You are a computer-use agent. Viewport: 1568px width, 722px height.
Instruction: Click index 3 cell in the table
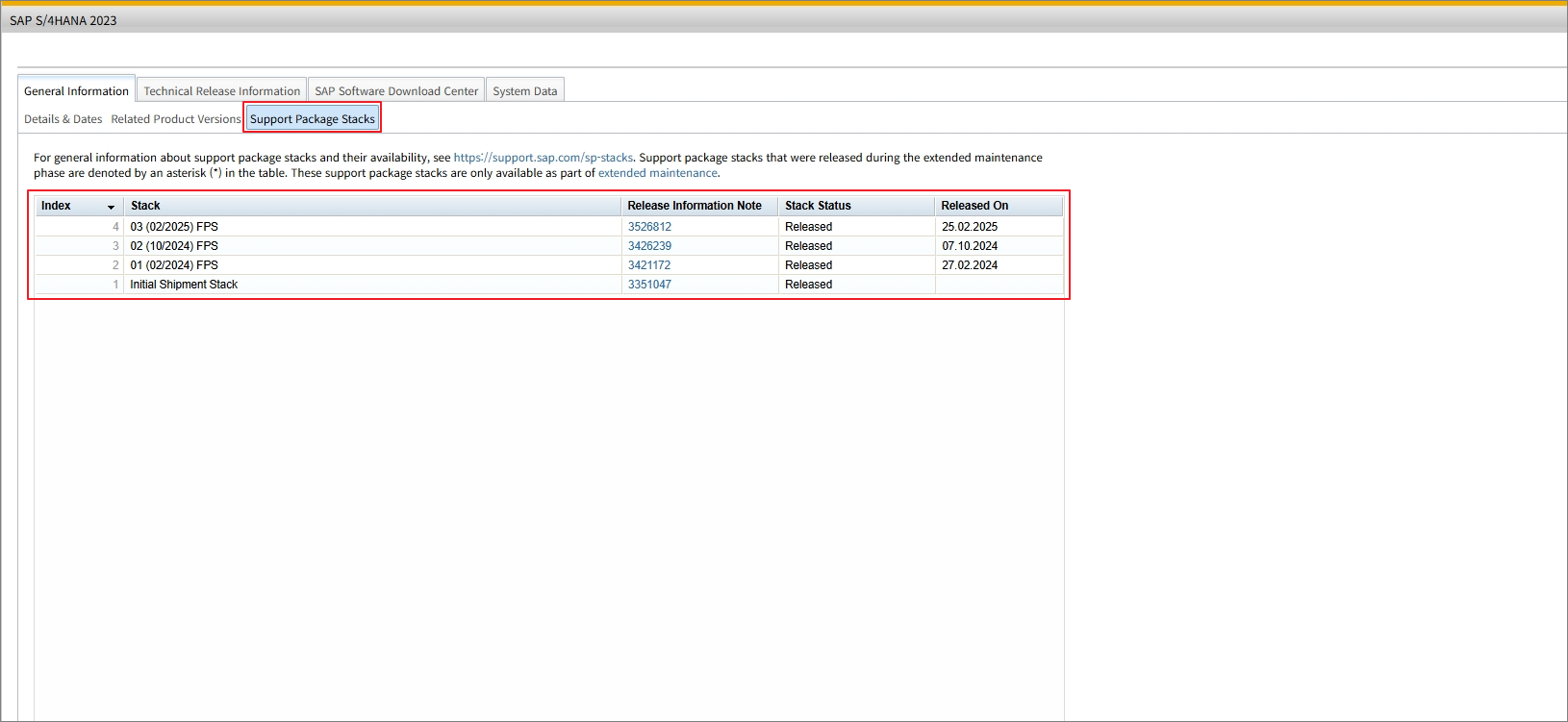click(79, 246)
